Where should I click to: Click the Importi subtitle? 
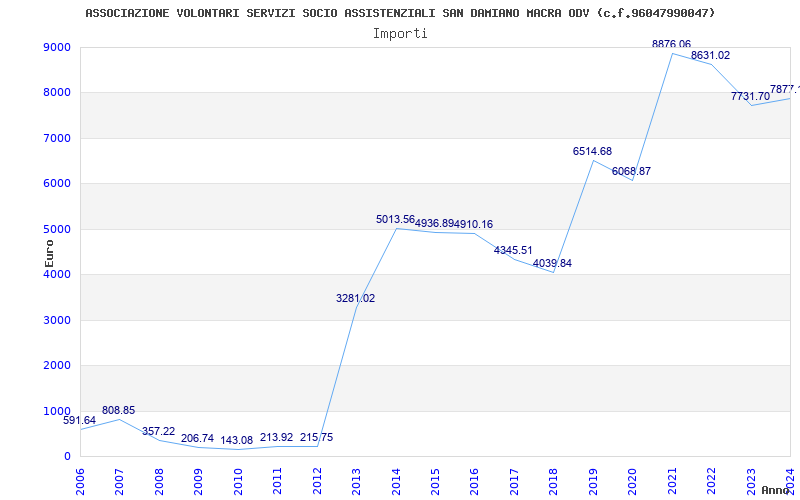point(400,34)
